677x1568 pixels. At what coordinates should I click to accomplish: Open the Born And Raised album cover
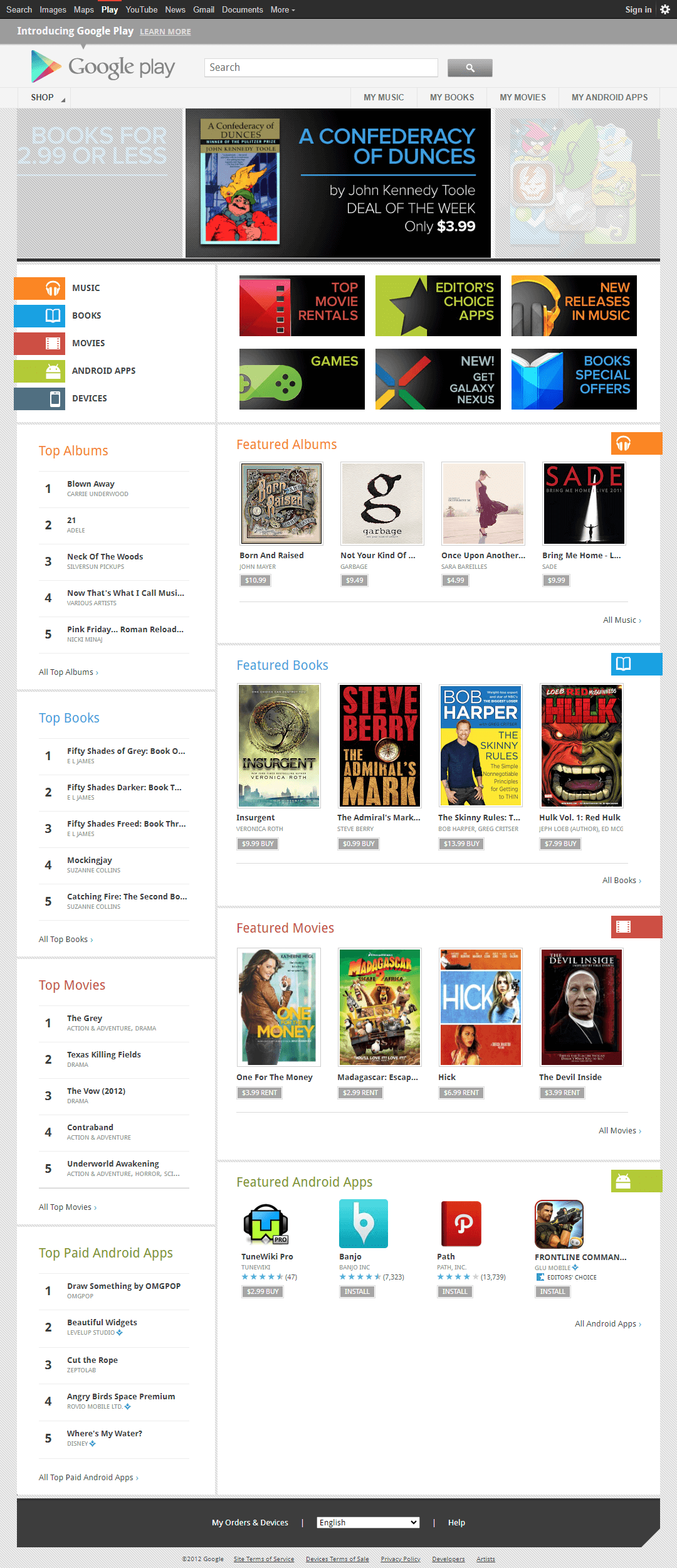click(281, 504)
